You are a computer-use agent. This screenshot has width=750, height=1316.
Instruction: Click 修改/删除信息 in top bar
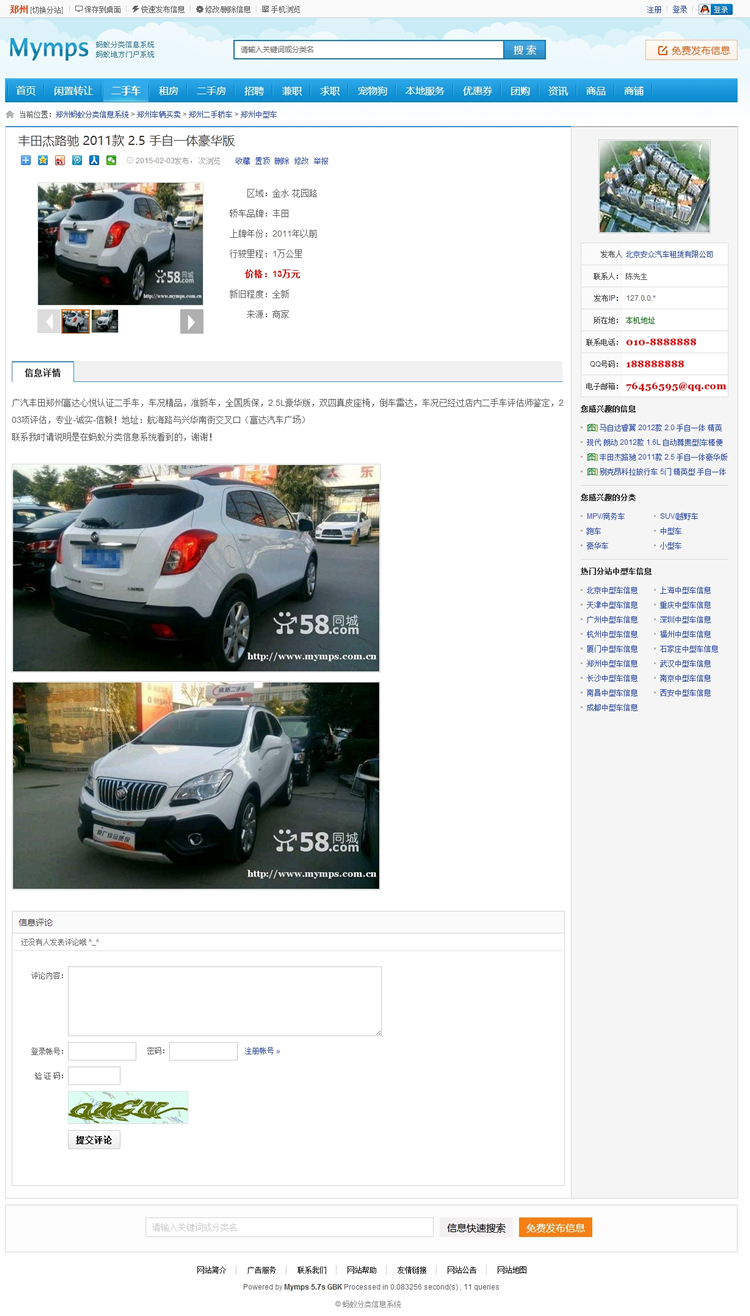pos(223,9)
